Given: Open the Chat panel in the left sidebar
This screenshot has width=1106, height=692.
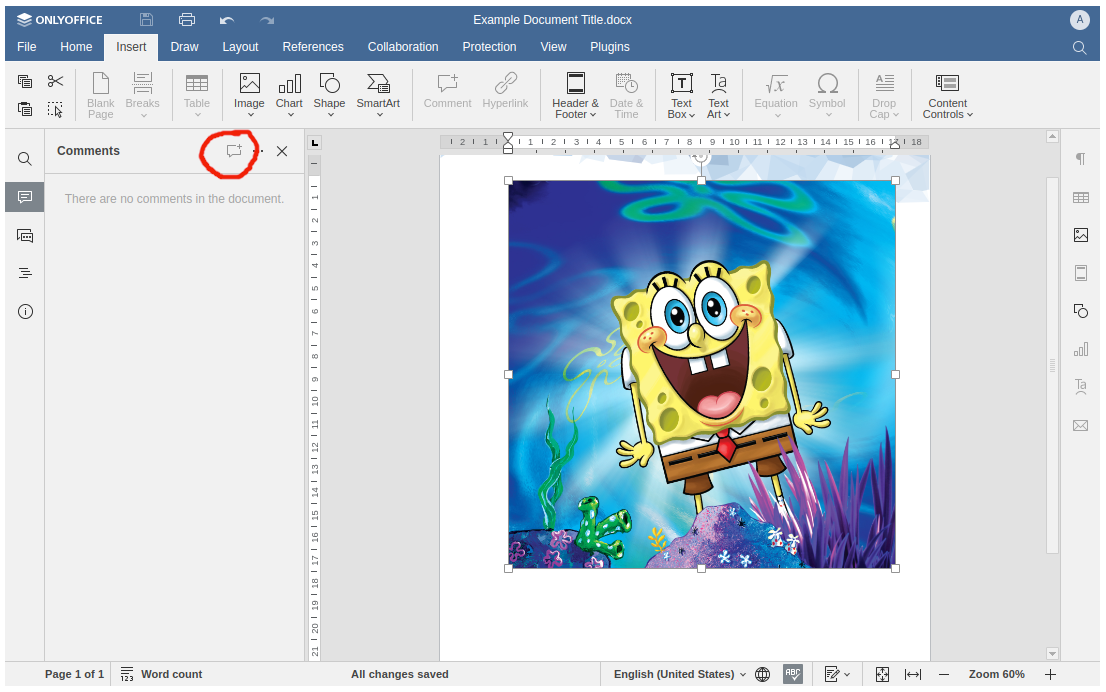Looking at the screenshot, I should [25, 236].
